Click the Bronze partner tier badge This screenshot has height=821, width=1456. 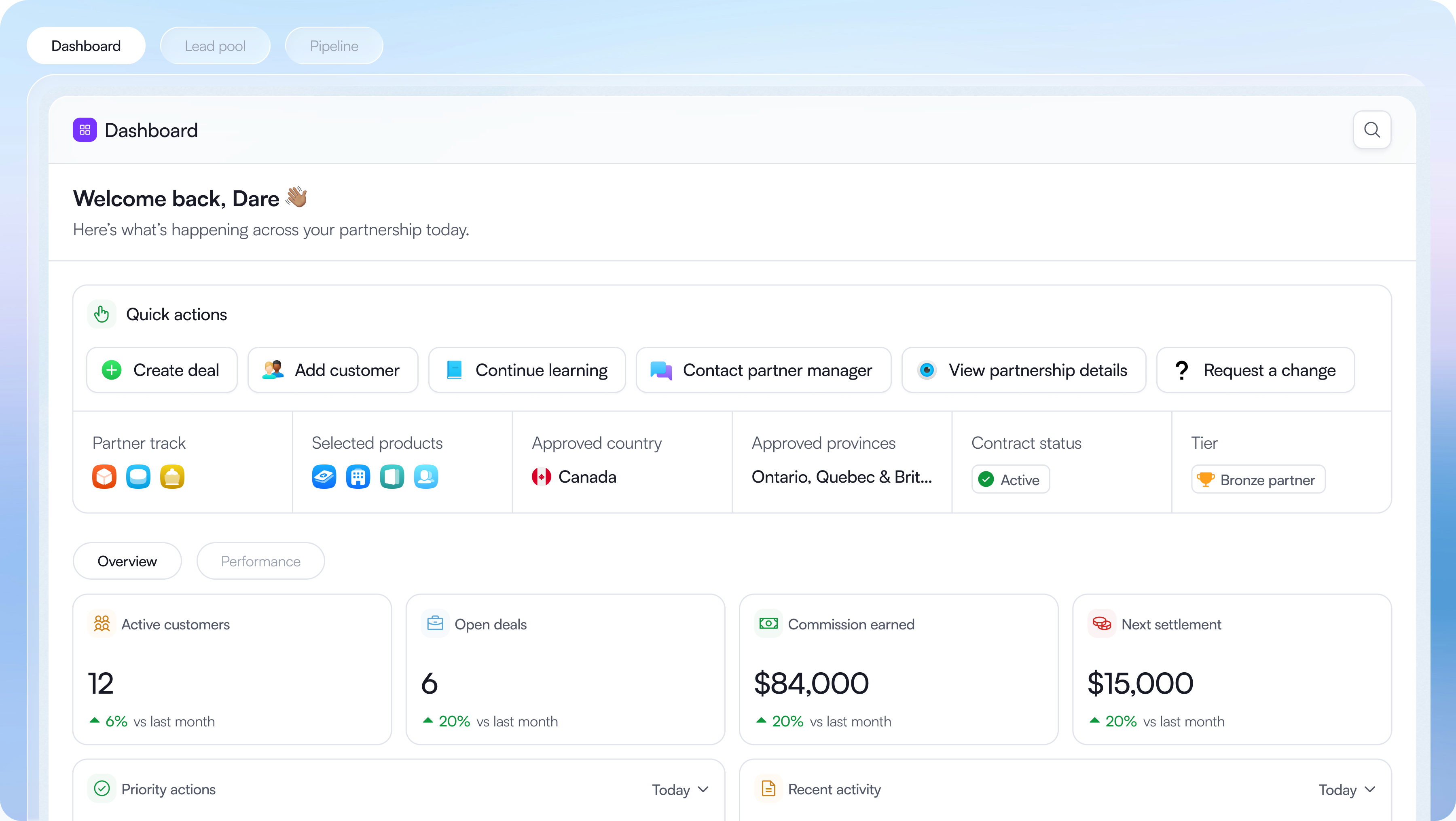tap(1258, 480)
